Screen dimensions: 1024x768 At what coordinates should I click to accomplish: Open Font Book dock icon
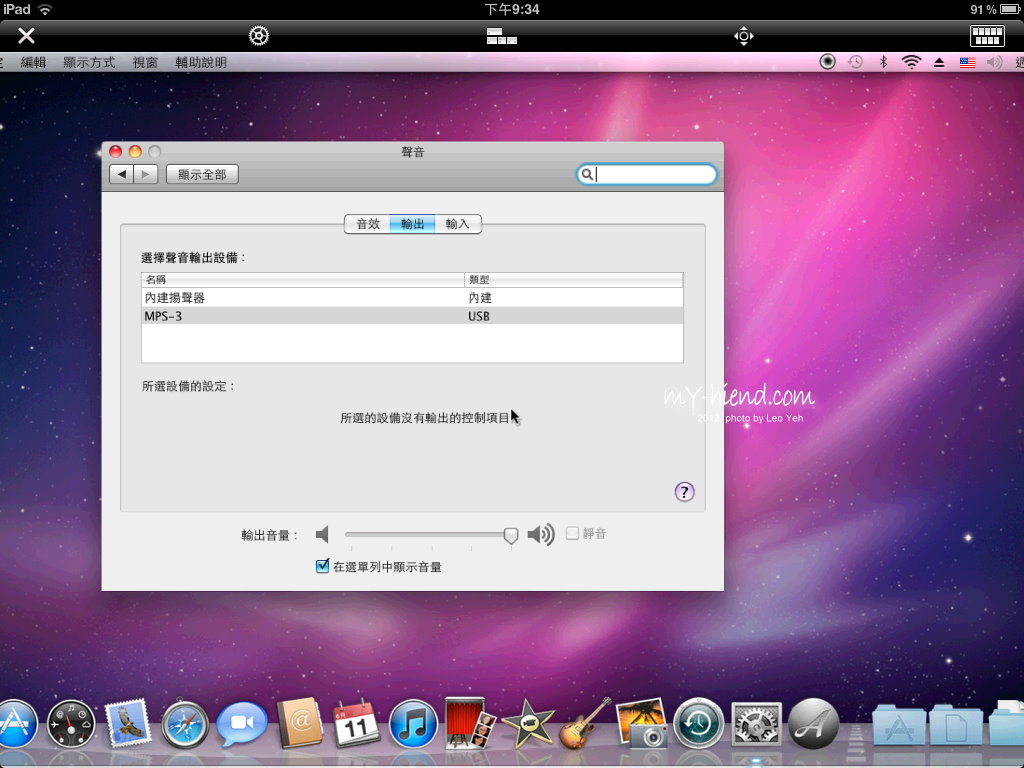(813, 724)
